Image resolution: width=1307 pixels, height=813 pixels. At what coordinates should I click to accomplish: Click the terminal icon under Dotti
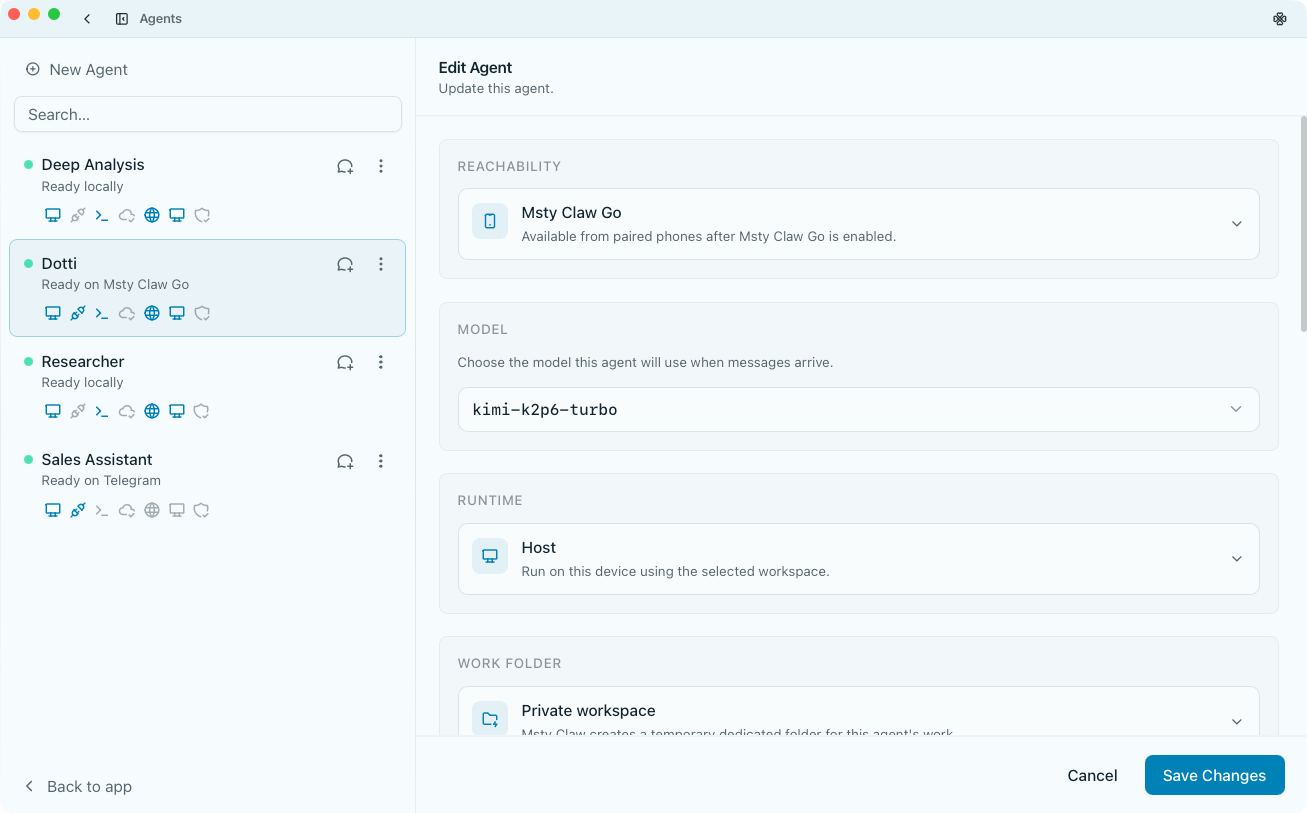102,313
